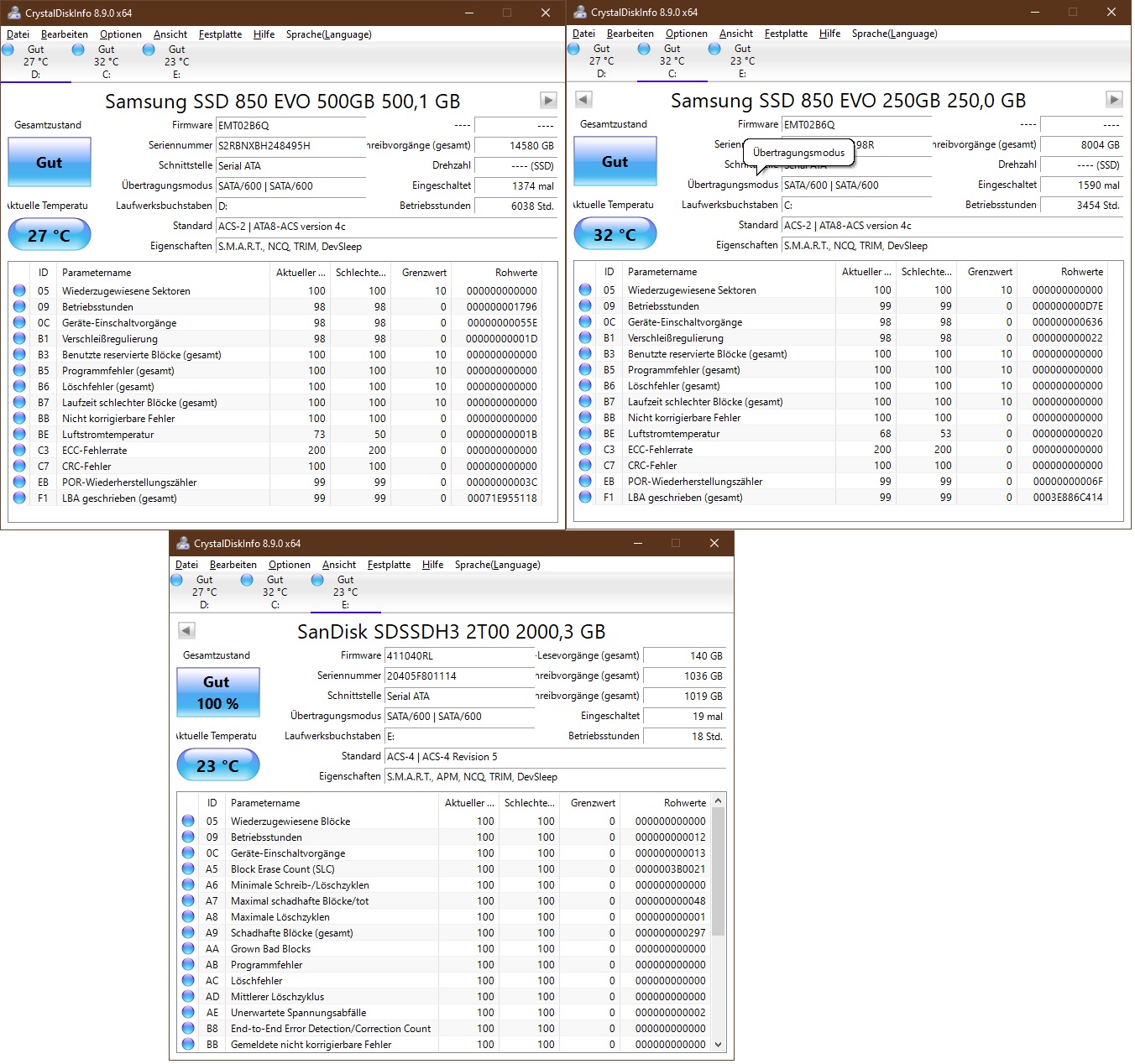Open Festplatte menu in SanDisk window
Viewport: 1135px width, 1064px height.
coord(389,565)
